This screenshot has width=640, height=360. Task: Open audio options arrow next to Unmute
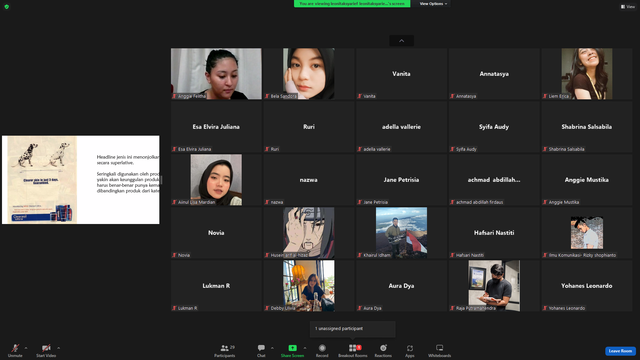[26, 348]
